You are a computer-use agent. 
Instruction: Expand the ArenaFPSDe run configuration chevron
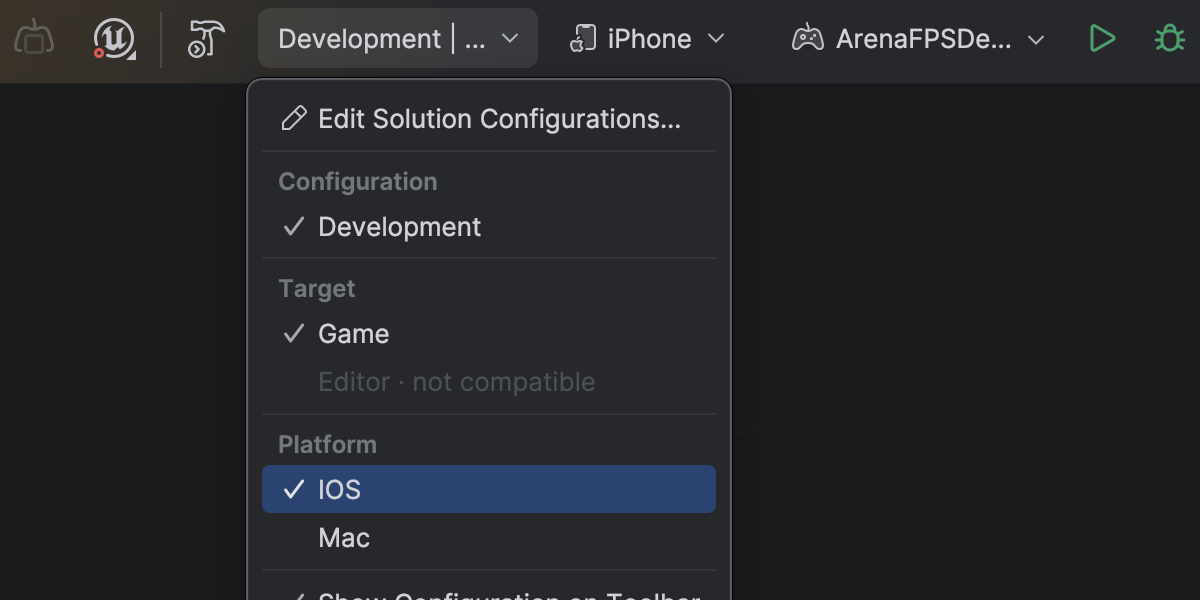pyautogui.click(x=1036, y=40)
